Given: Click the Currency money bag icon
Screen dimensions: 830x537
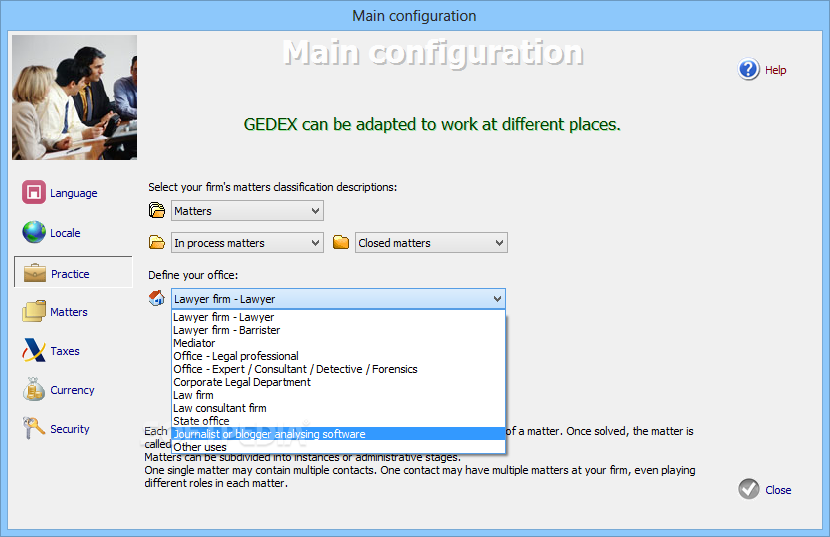Looking at the screenshot, I should point(34,389).
